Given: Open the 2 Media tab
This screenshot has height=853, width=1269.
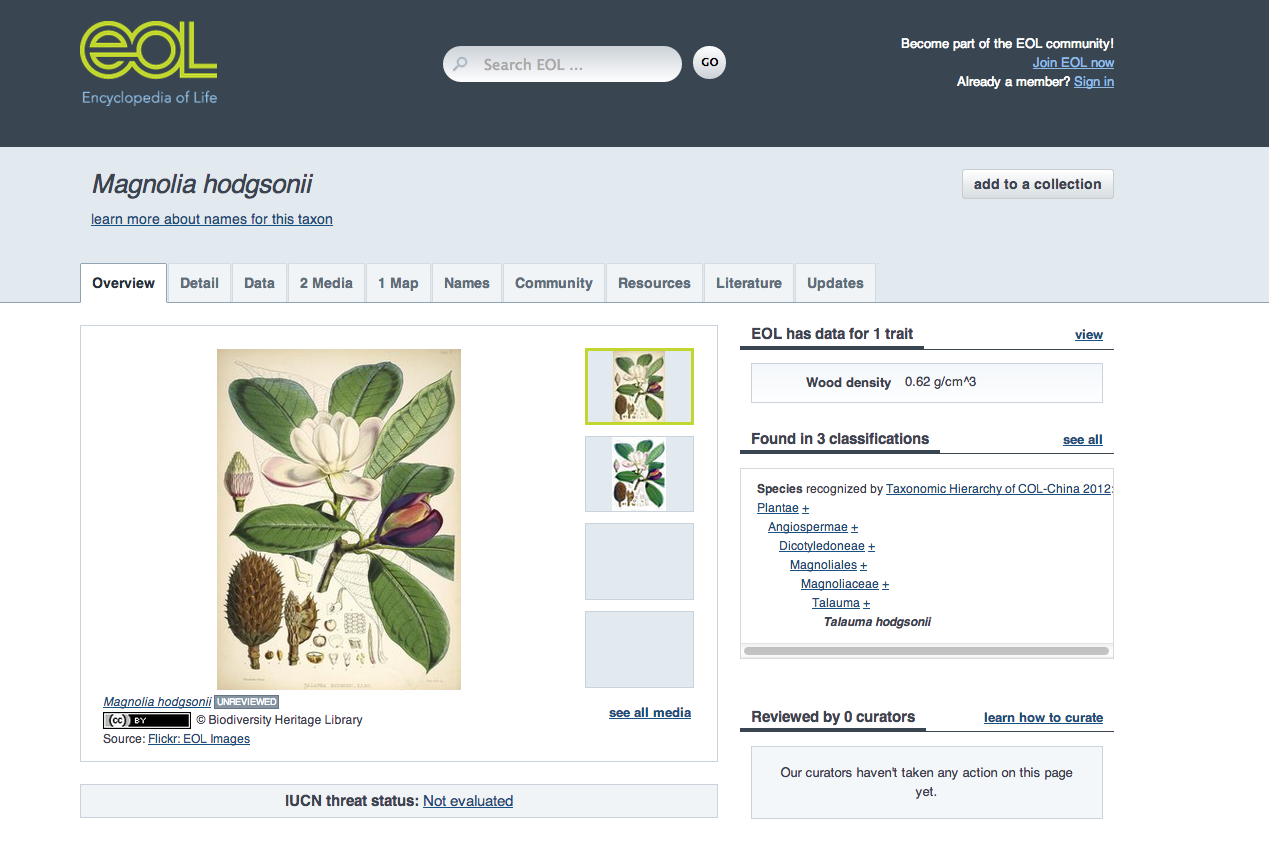Looking at the screenshot, I should coord(326,283).
